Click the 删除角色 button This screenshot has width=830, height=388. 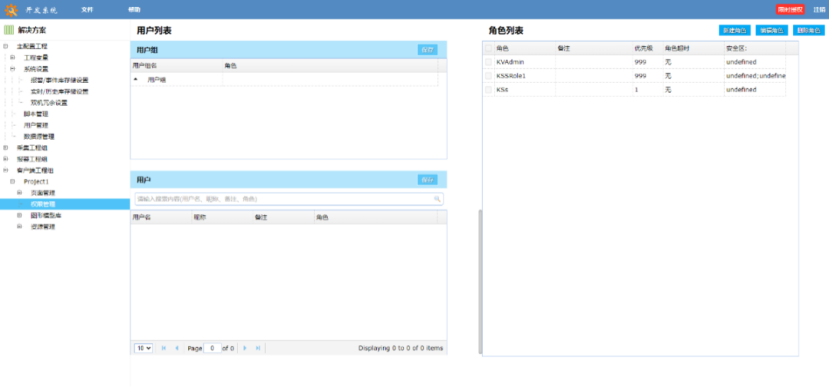[x=809, y=31]
